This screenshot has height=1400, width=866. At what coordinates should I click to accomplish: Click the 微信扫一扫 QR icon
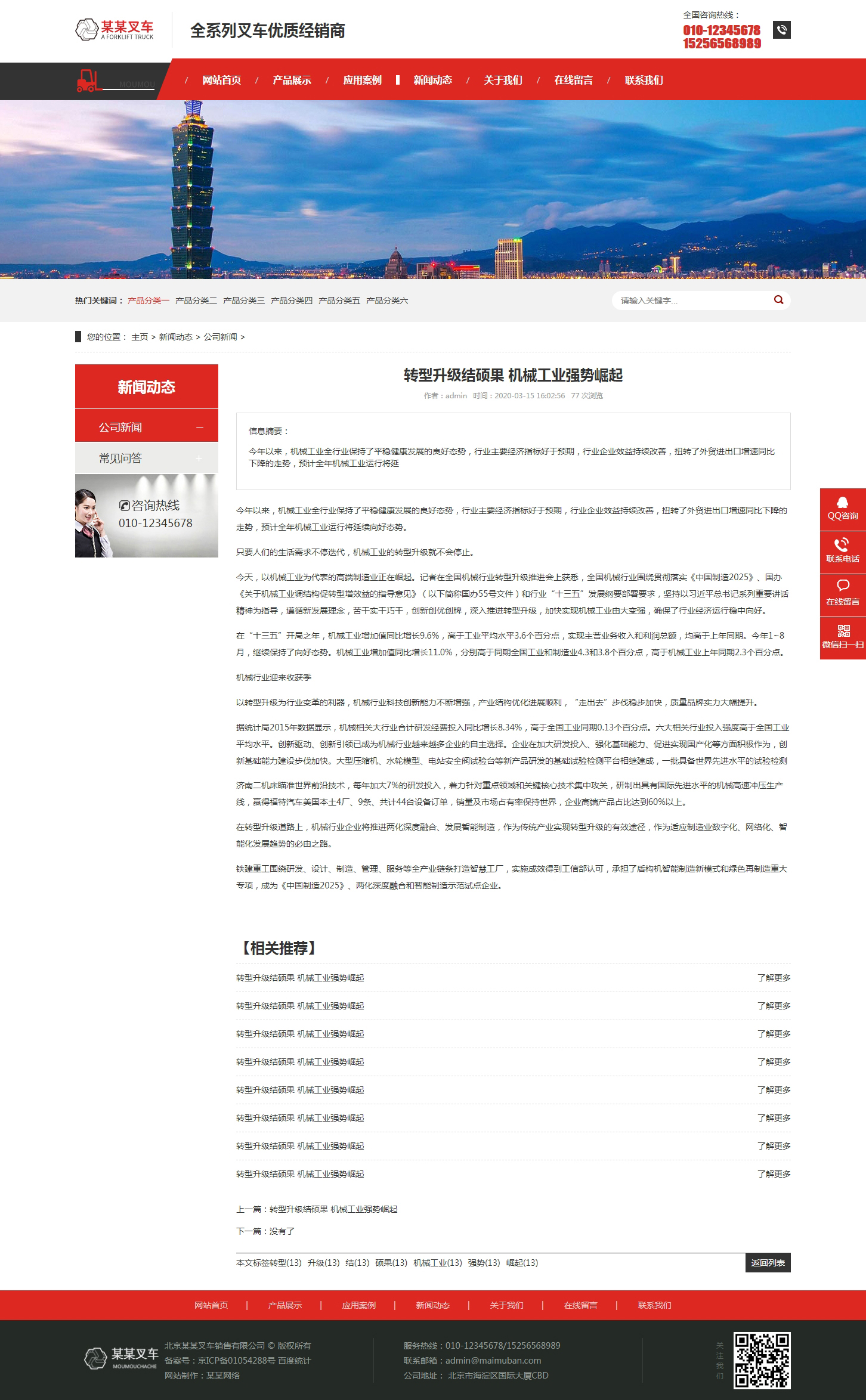[842, 631]
